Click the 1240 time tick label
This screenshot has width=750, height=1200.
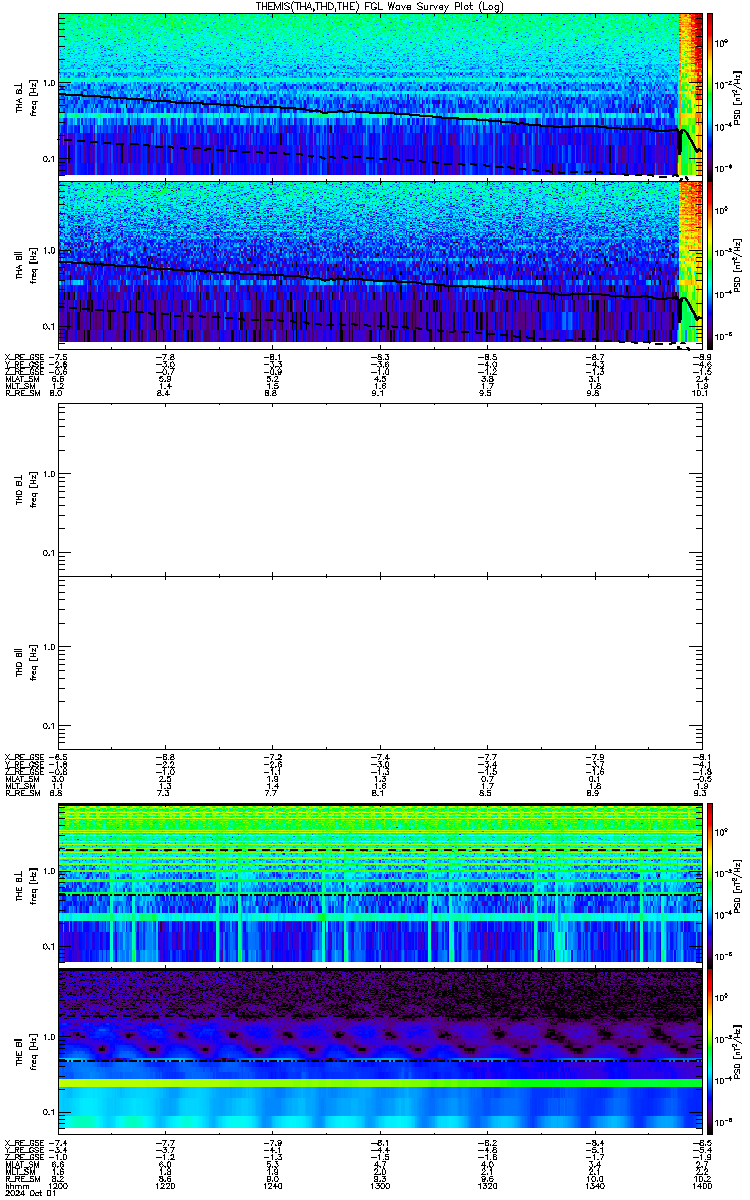(273, 1186)
